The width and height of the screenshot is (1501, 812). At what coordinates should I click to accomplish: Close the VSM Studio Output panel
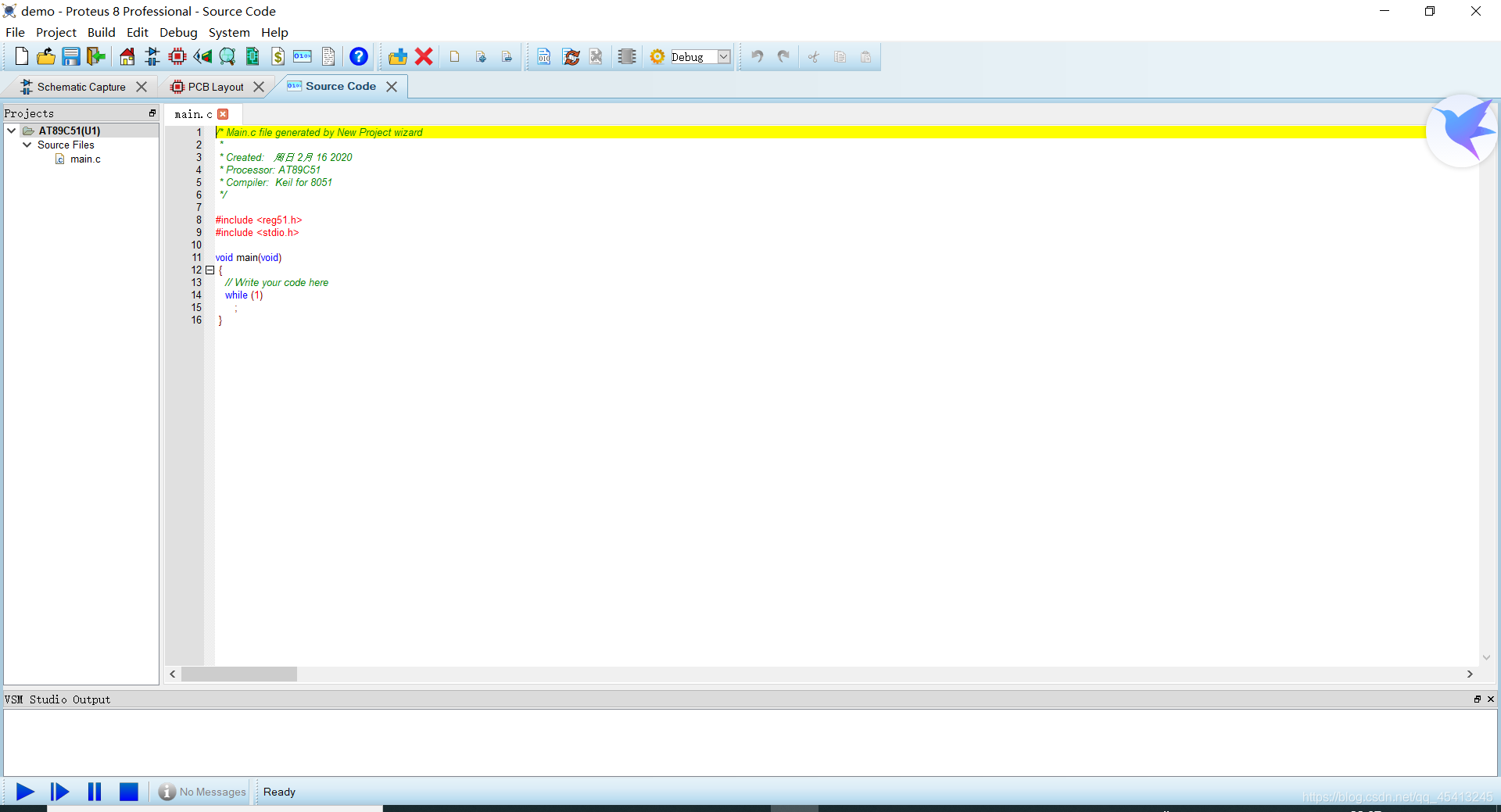click(x=1491, y=699)
